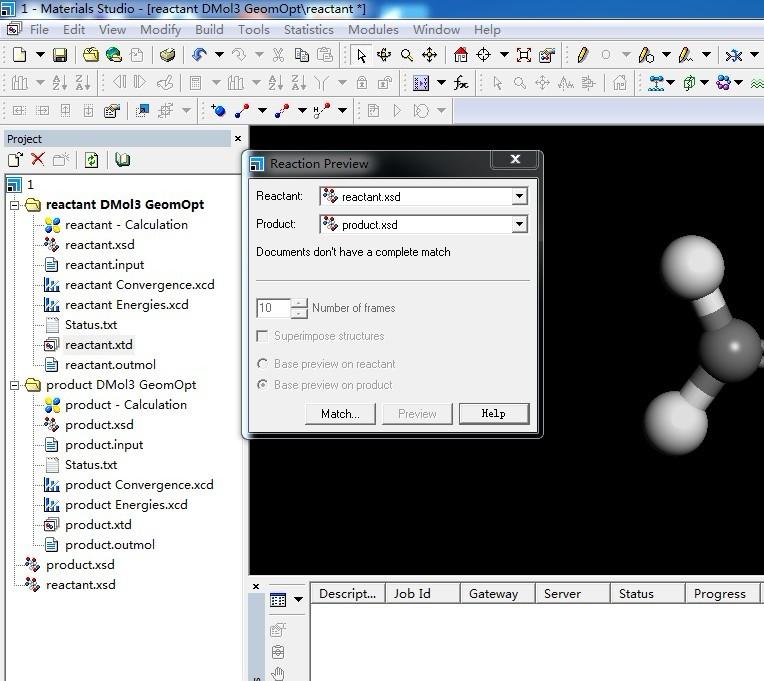Click the green Refresh icon in Project panel
Viewport: 764px width, 681px height.
[x=91, y=160]
